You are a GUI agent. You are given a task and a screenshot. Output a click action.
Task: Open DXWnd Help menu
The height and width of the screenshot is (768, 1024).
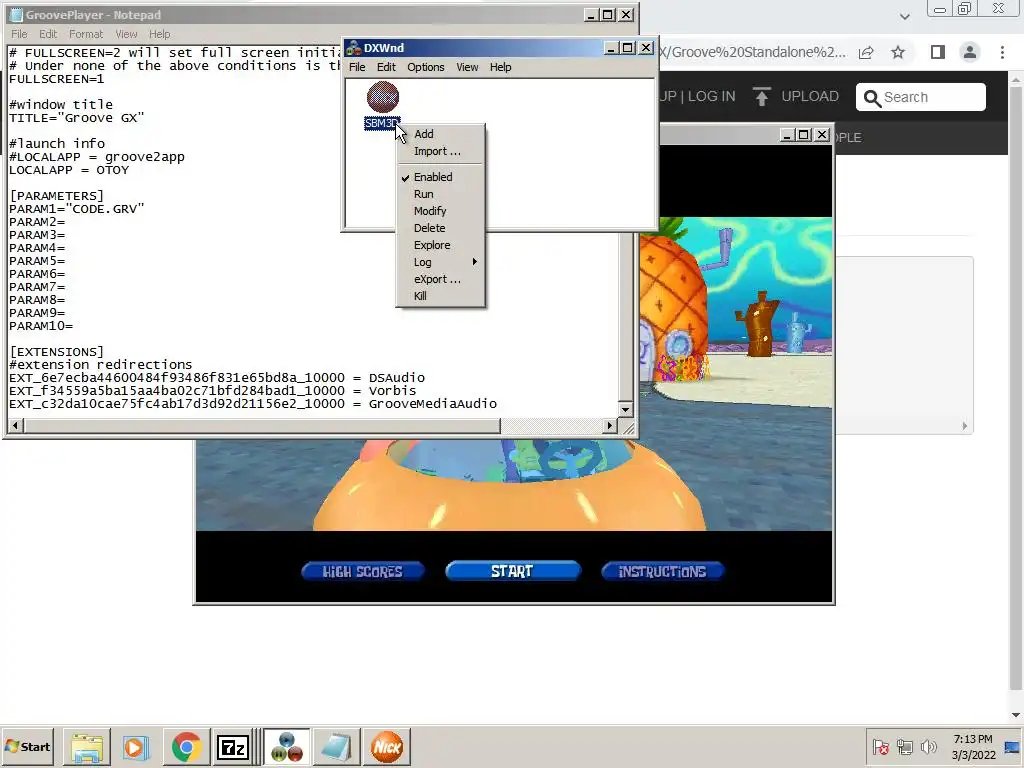pos(500,67)
